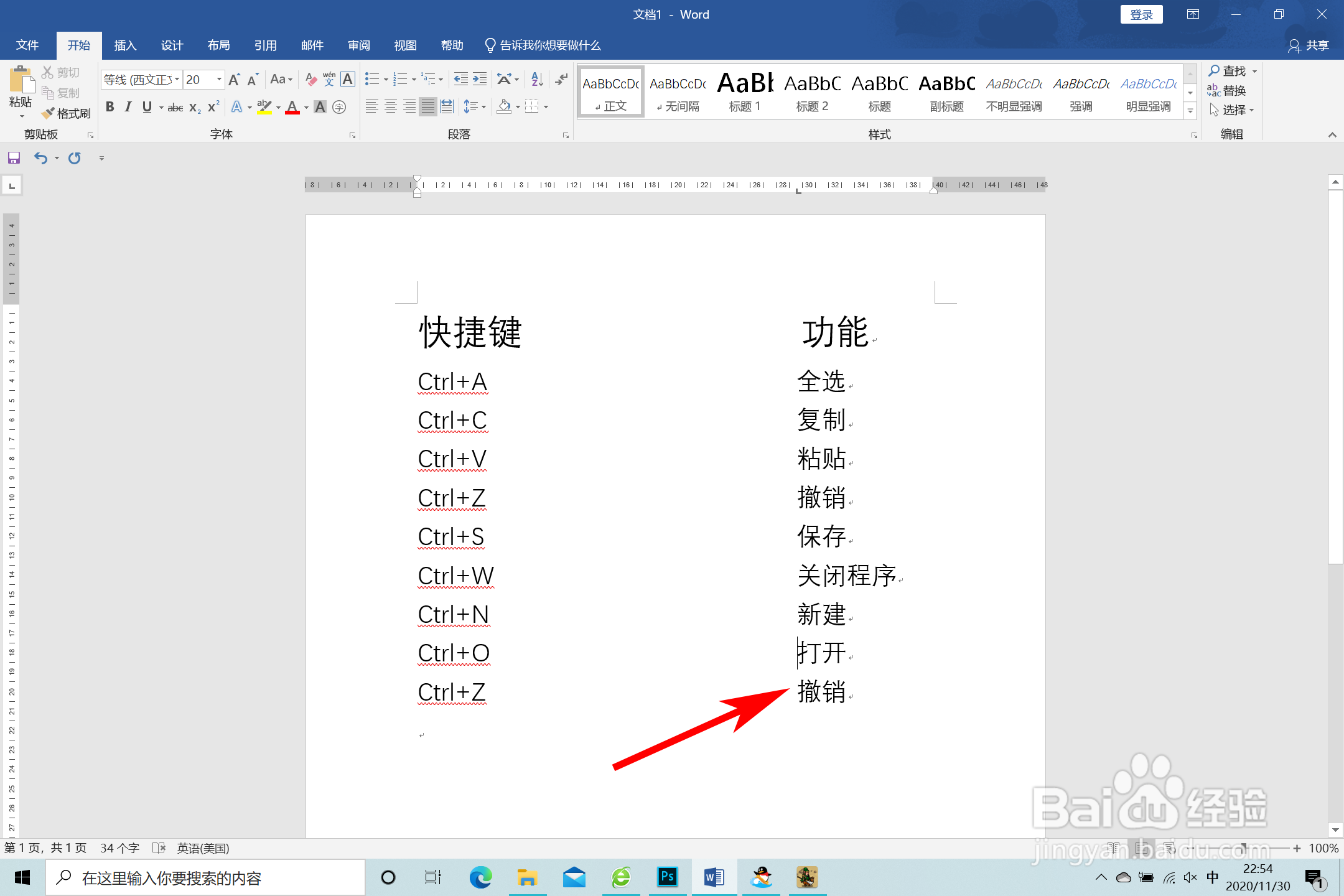This screenshot has width=1344, height=896.
Task: Open the 审阅 ribbon tab
Action: click(x=358, y=45)
